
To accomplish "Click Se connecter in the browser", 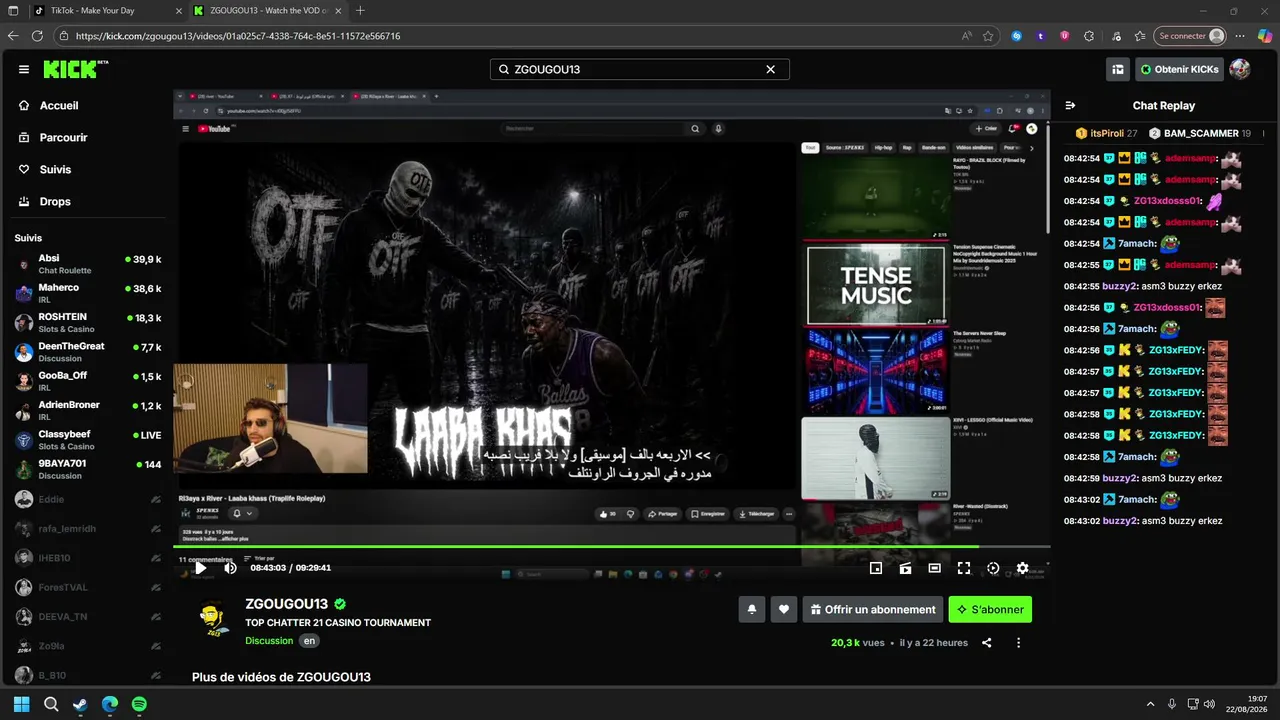I will [x=1190, y=36].
